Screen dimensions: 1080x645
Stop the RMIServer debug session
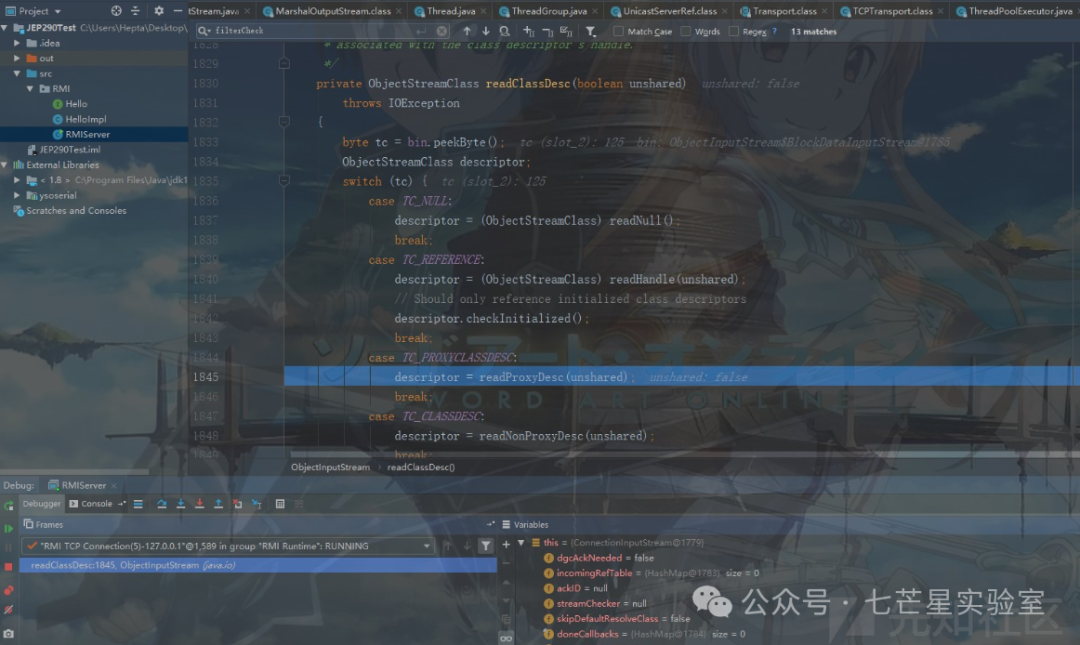point(8,566)
